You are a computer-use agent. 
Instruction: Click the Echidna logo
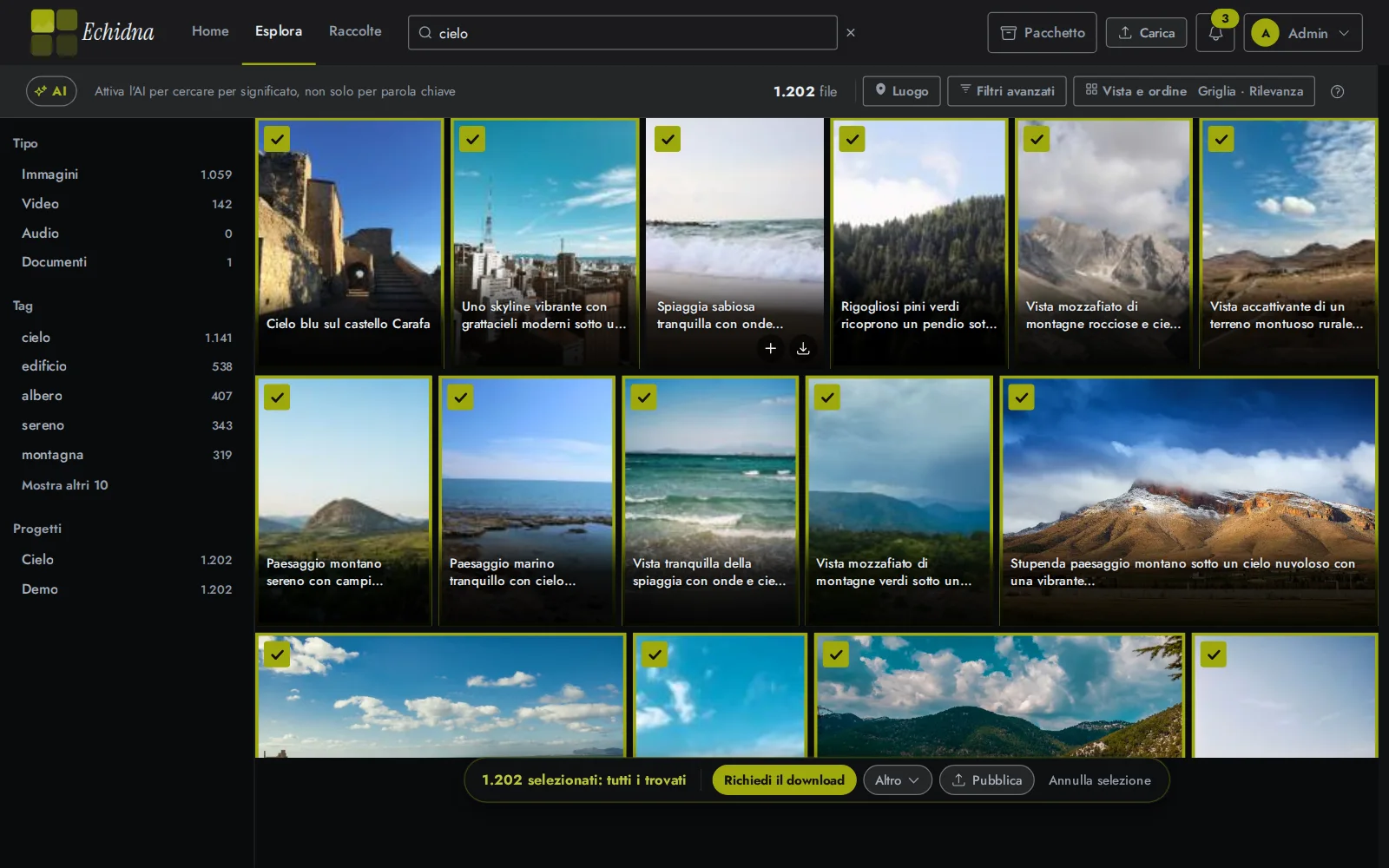pos(92,32)
